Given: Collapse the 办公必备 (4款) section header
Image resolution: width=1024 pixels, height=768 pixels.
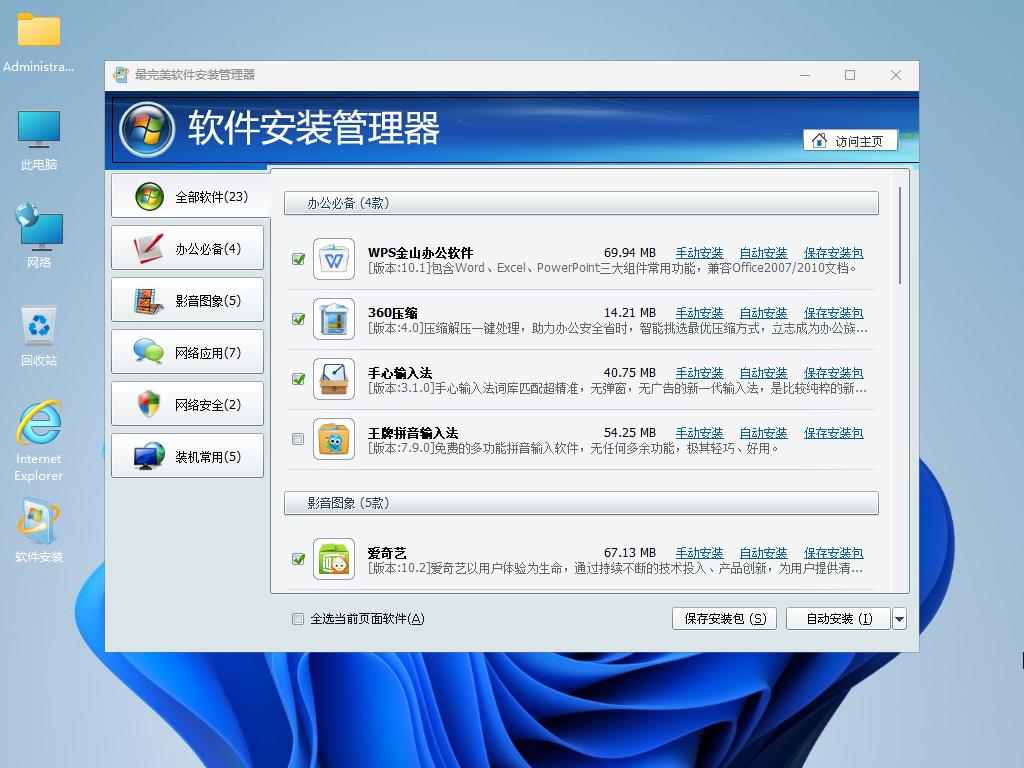Looking at the screenshot, I should tap(581, 203).
